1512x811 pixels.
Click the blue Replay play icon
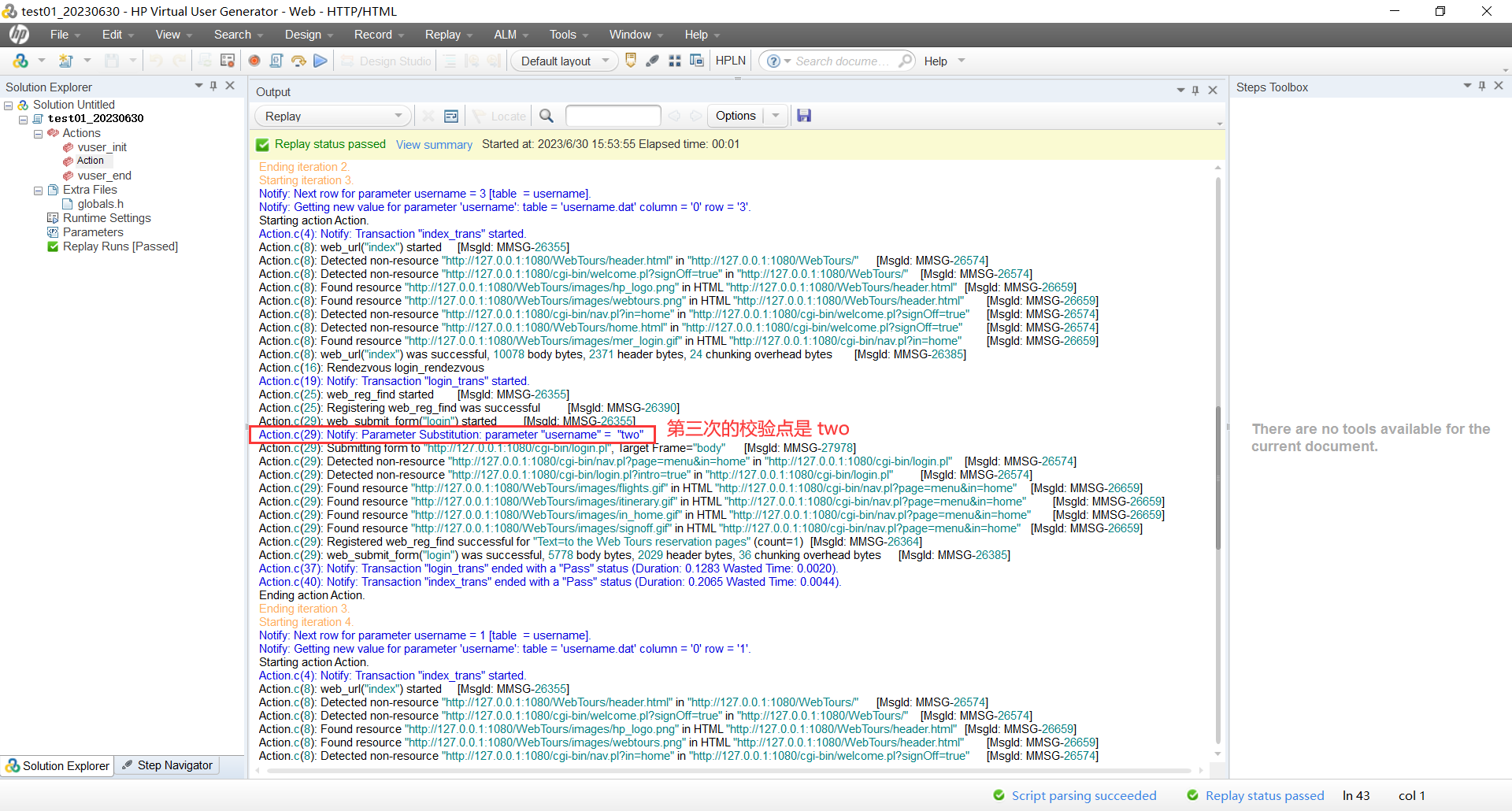[x=321, y=61]
